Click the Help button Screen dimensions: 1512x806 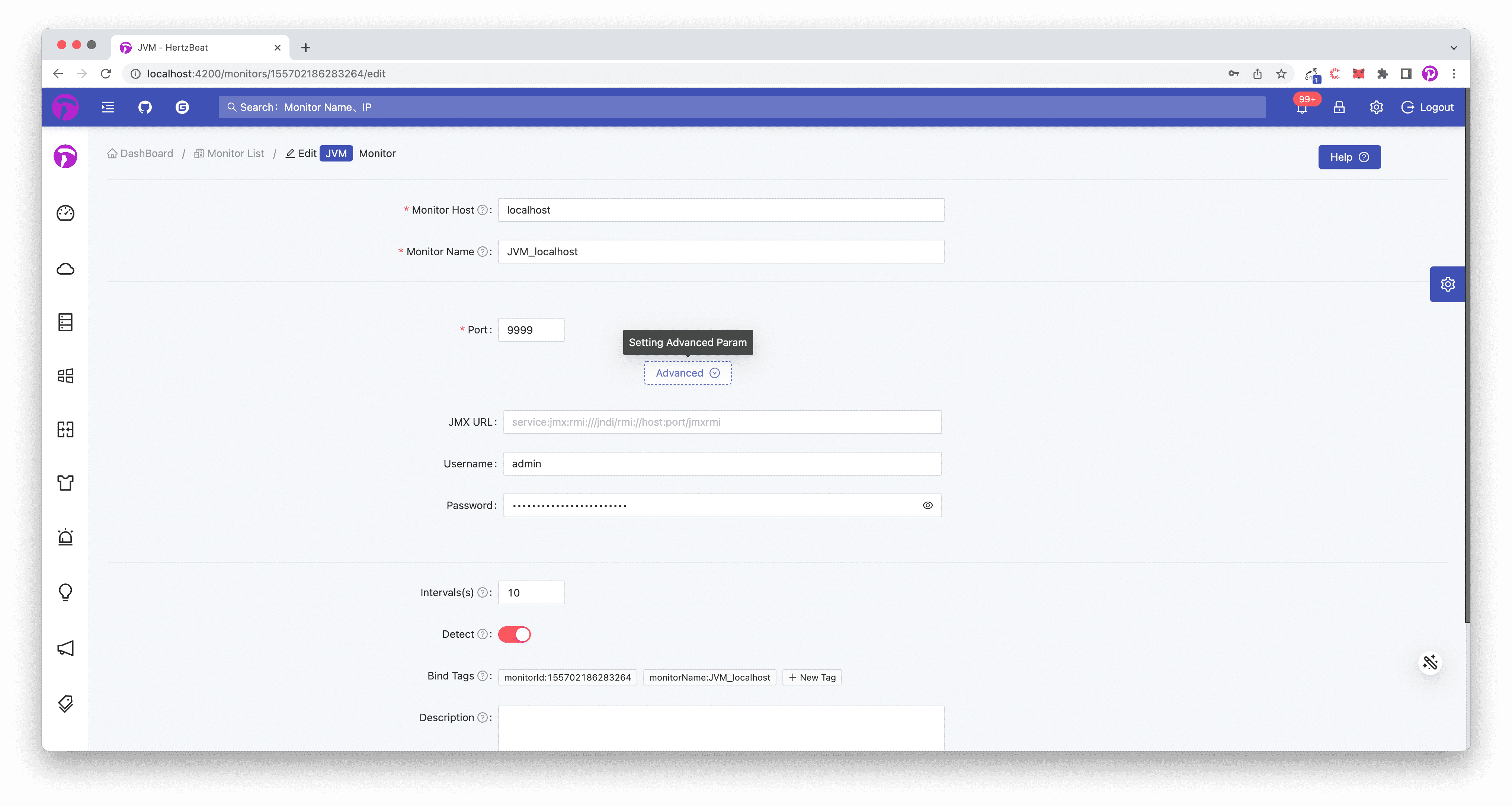(x=1349, y=157)
